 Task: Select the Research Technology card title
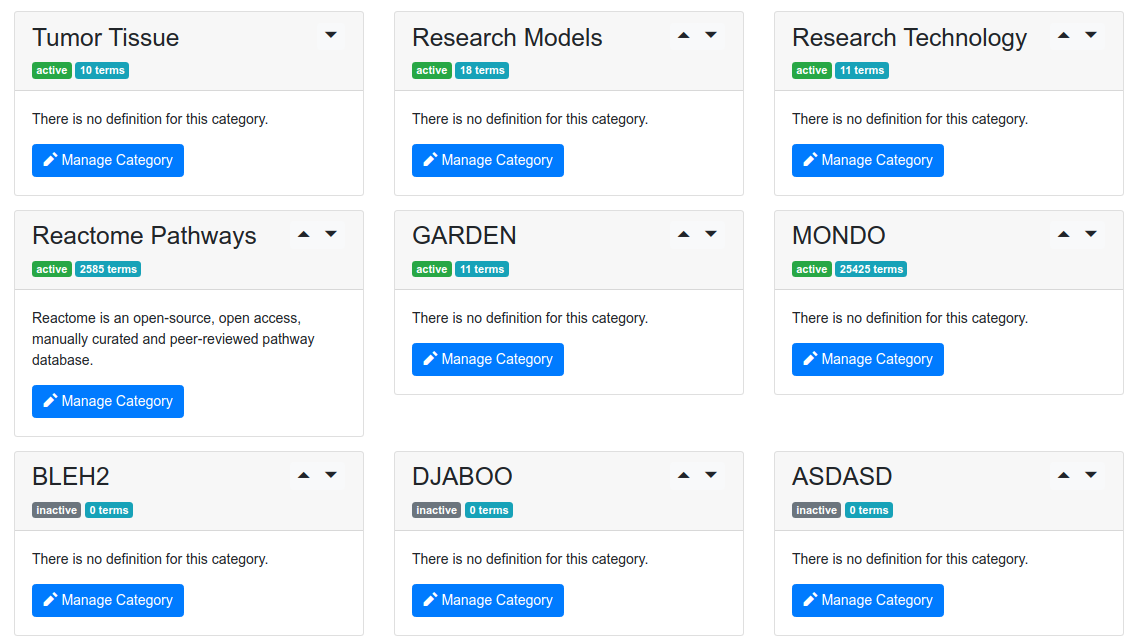(x=909, y=37)
